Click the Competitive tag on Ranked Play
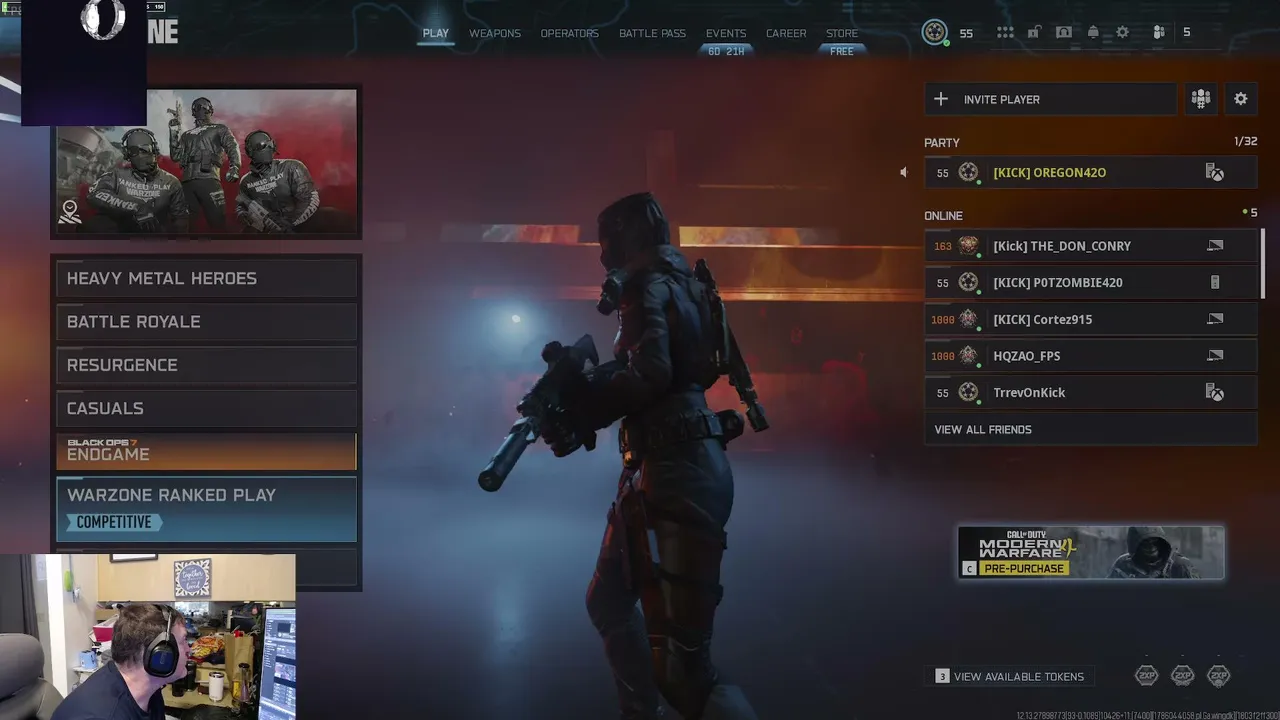The width and height of the screenshot is (1280, 720). click(x=114, y=522)
